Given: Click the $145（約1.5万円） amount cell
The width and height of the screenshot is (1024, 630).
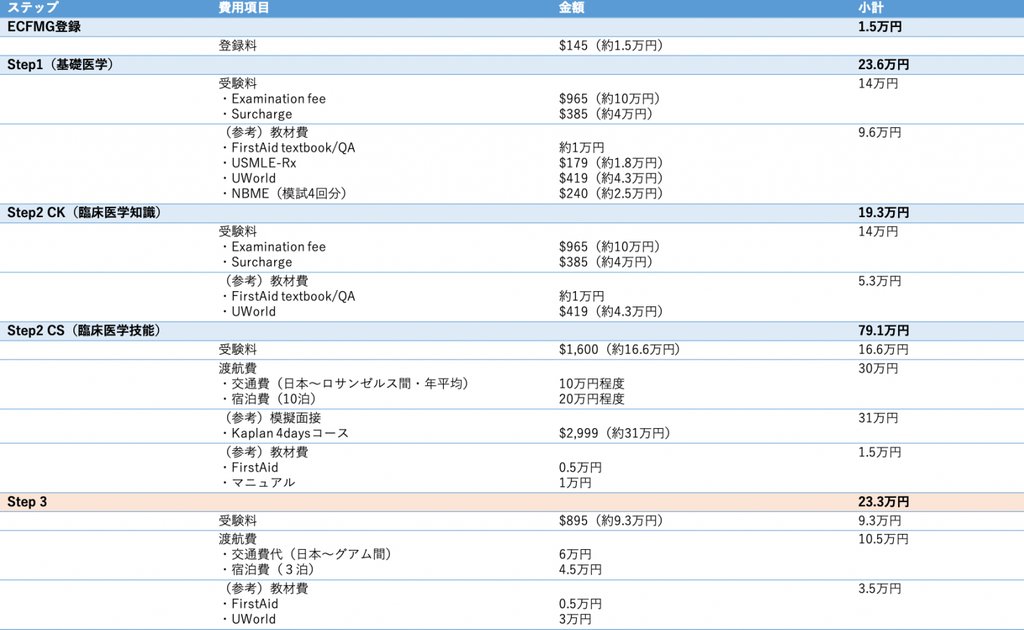Looking at the screenshot, I should [x=610, y=46].
